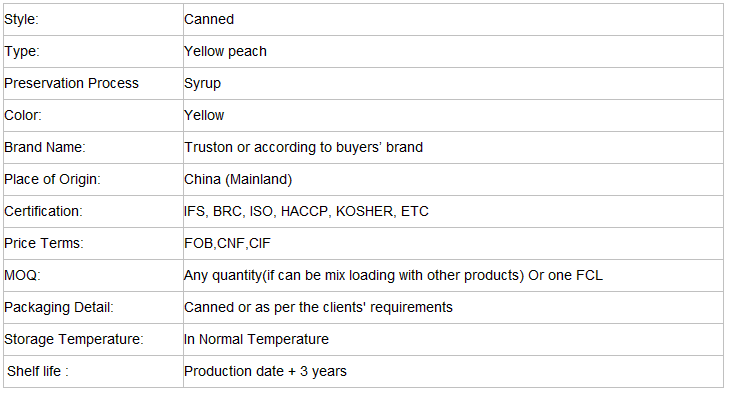Click the 'Place of Origin:' label
The image size is (729, 393).
coord(52,180)
